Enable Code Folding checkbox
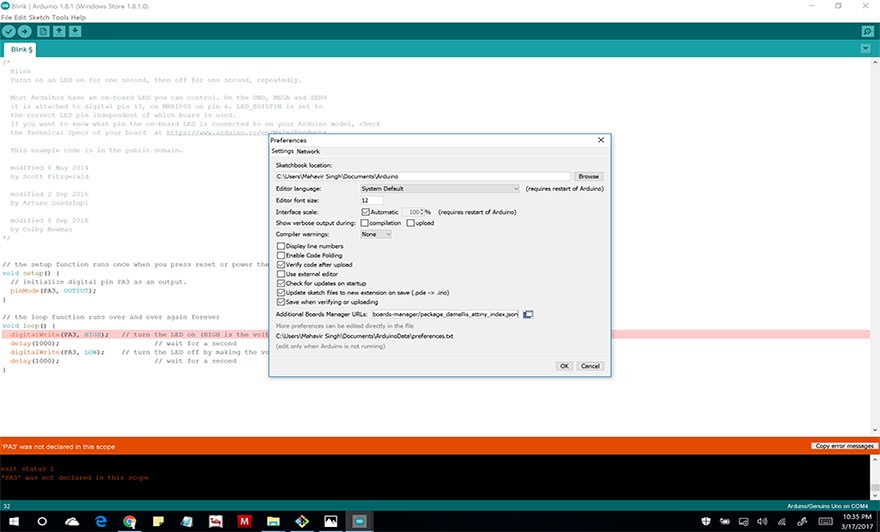This screenshot has width=880, height=532. click(281, 255)
